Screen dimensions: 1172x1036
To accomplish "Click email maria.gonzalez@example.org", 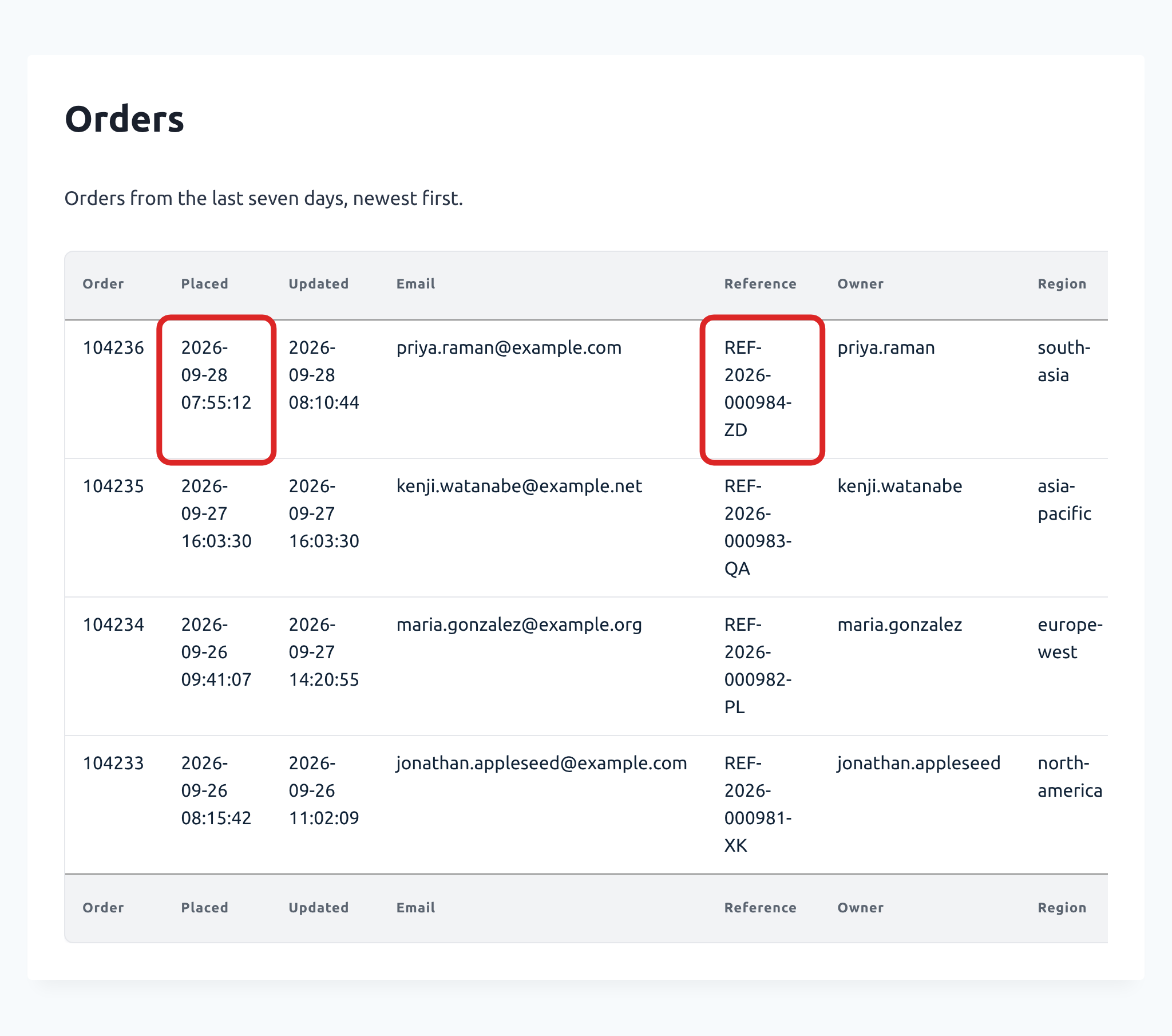I will 520,624.
